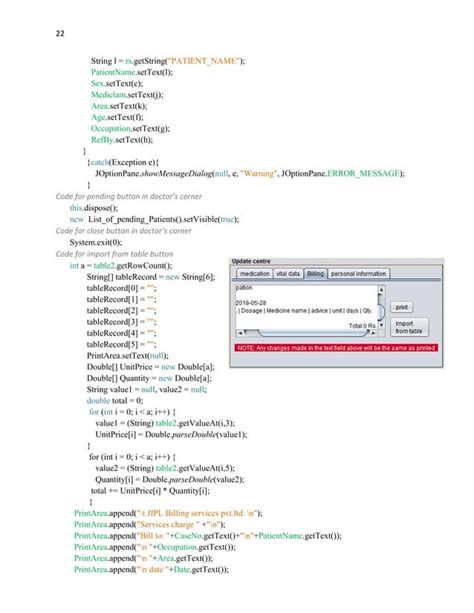Click the Import from table button
Image resolution: width=474 pixels, height=613 pixels.
pyautogui.click(x=409, y=327)
